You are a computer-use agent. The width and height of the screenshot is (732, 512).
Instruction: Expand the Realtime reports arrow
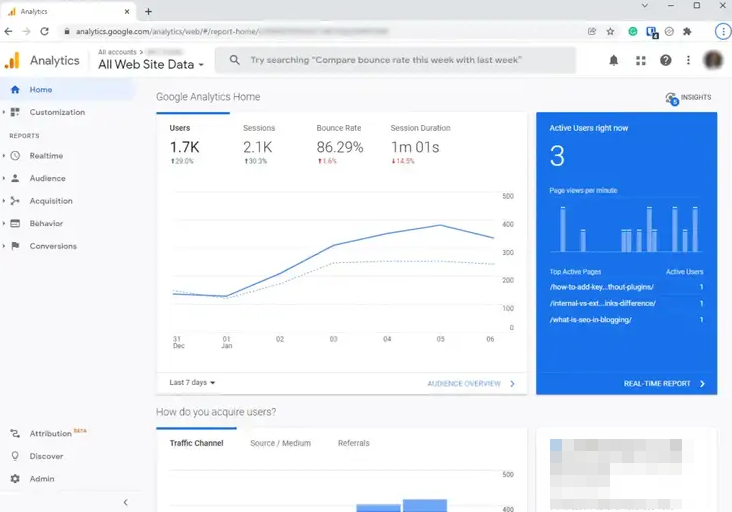[x=4, y=155]
